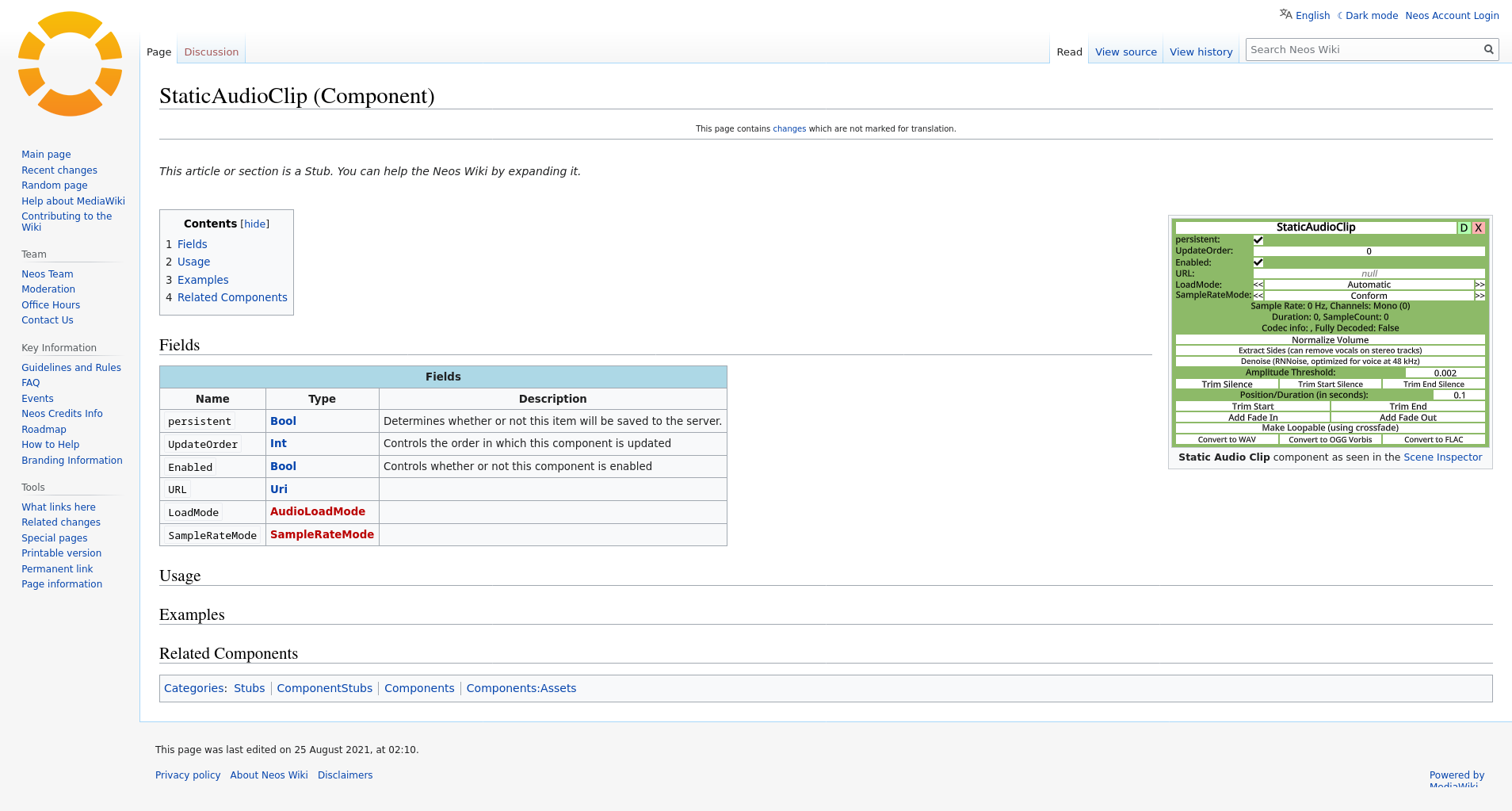Viewport: 1512px width, 811px height.
Task: Open the changes link in translation notice
Action: 789,129
